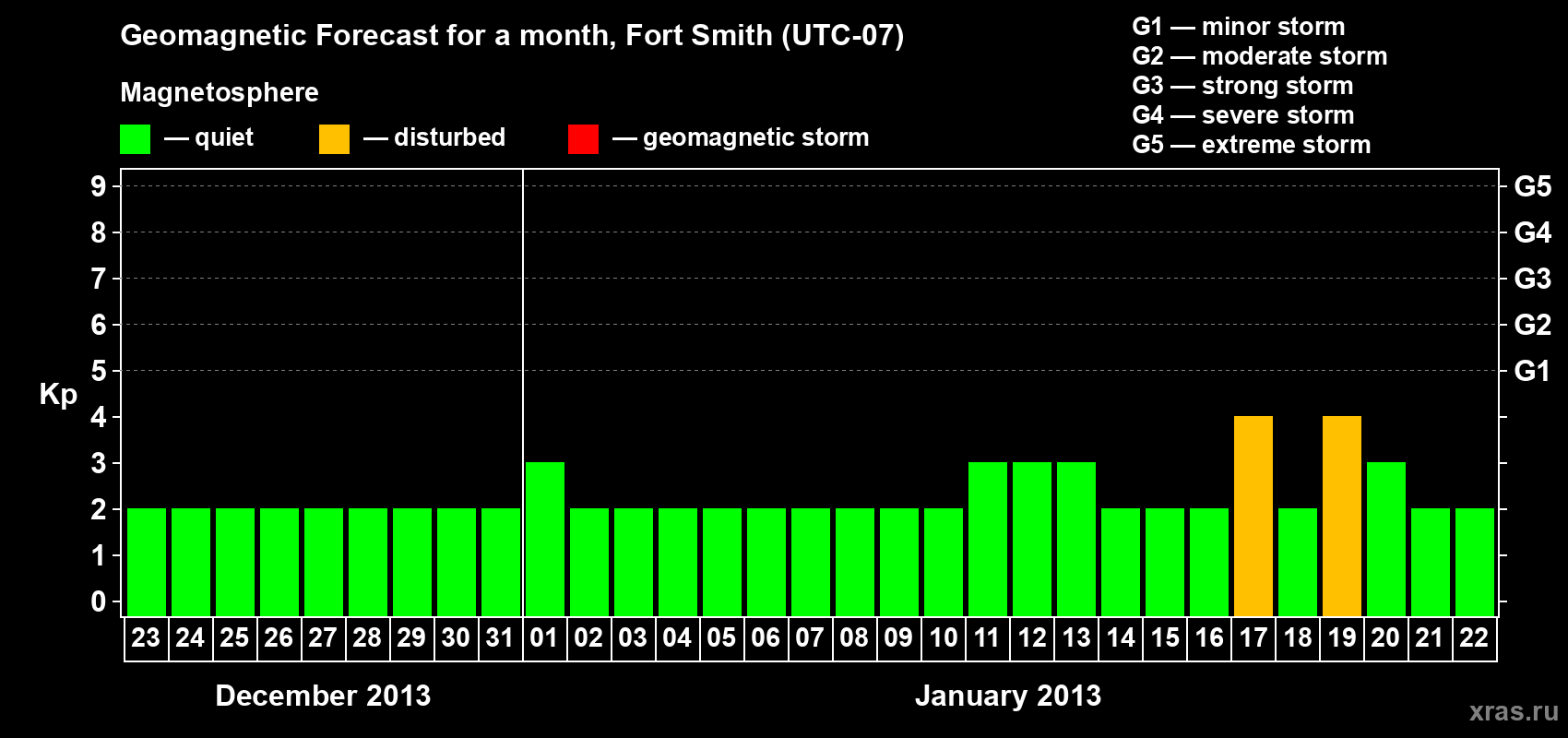1568x738 pixels.
Task: Click the date label 17 on the axis
Action: click(x=1253, y=637)
